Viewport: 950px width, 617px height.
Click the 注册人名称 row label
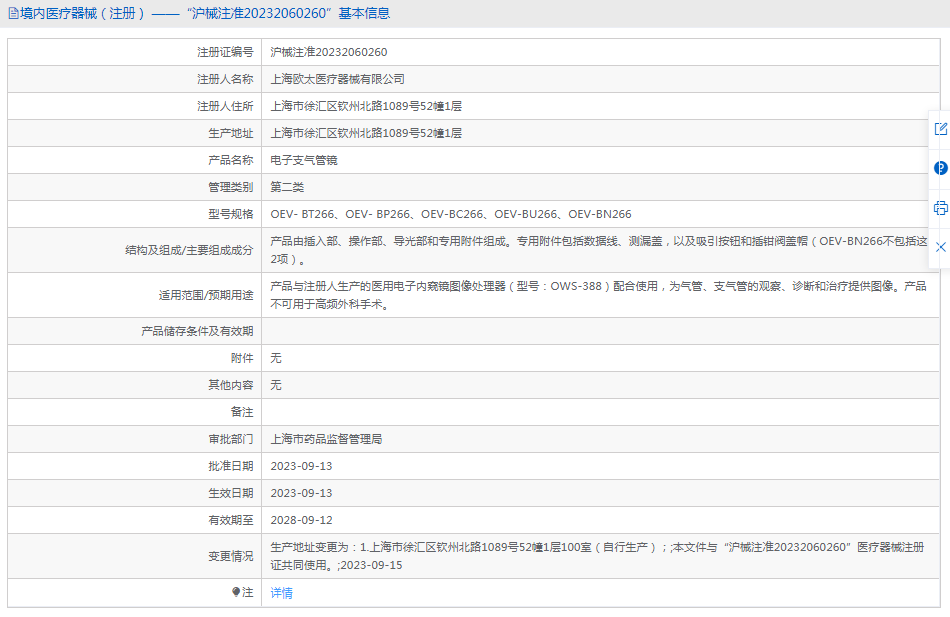tap(225, 79)
